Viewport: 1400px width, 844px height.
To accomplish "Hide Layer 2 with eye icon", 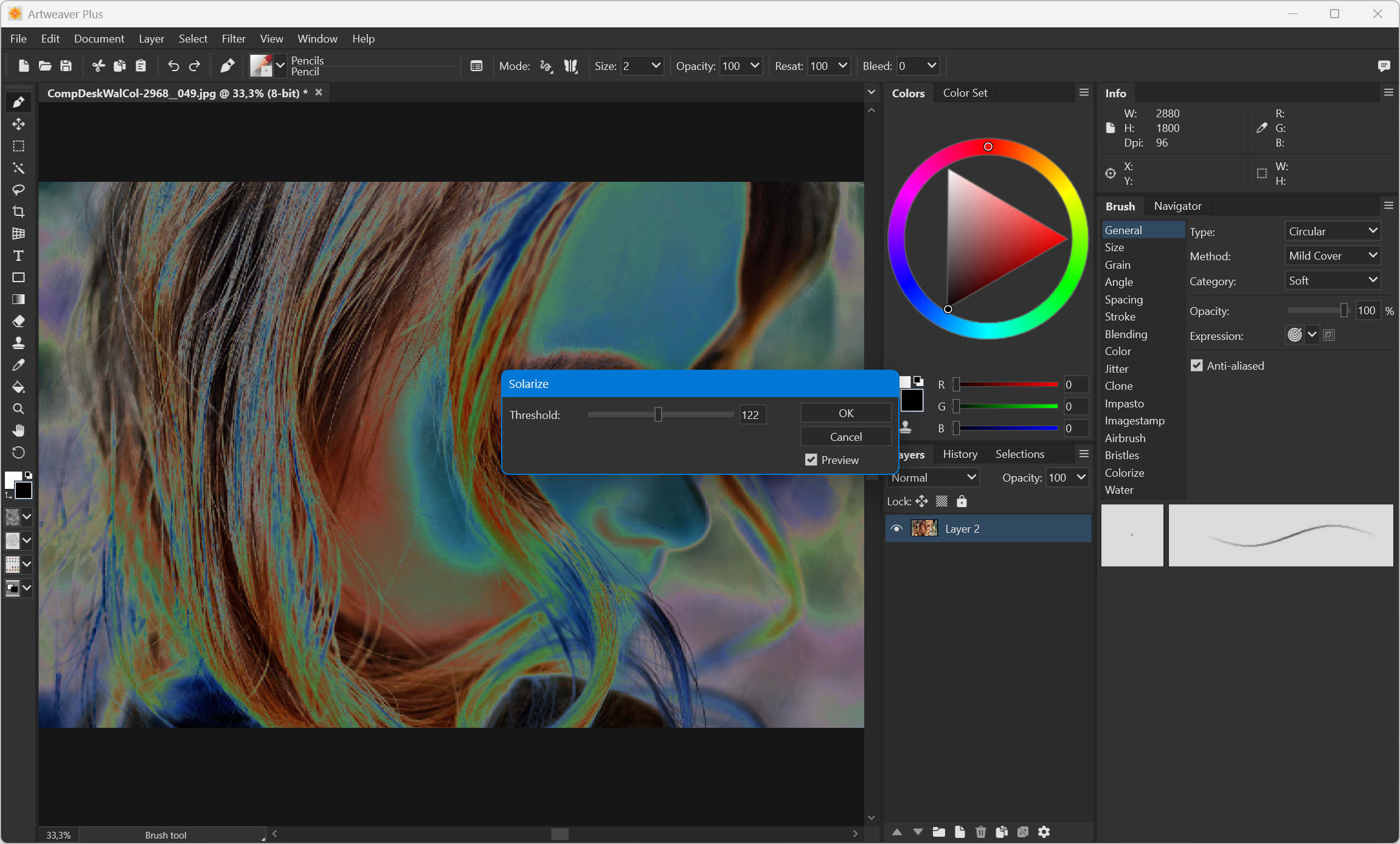I will (896, 528).
